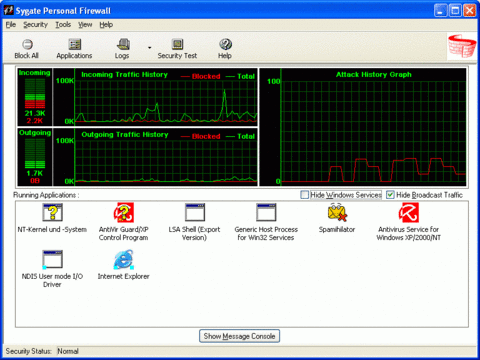480x360 pixels.
Task: Click the Sygate red wall logo
Action: click(x=462, y=46)
